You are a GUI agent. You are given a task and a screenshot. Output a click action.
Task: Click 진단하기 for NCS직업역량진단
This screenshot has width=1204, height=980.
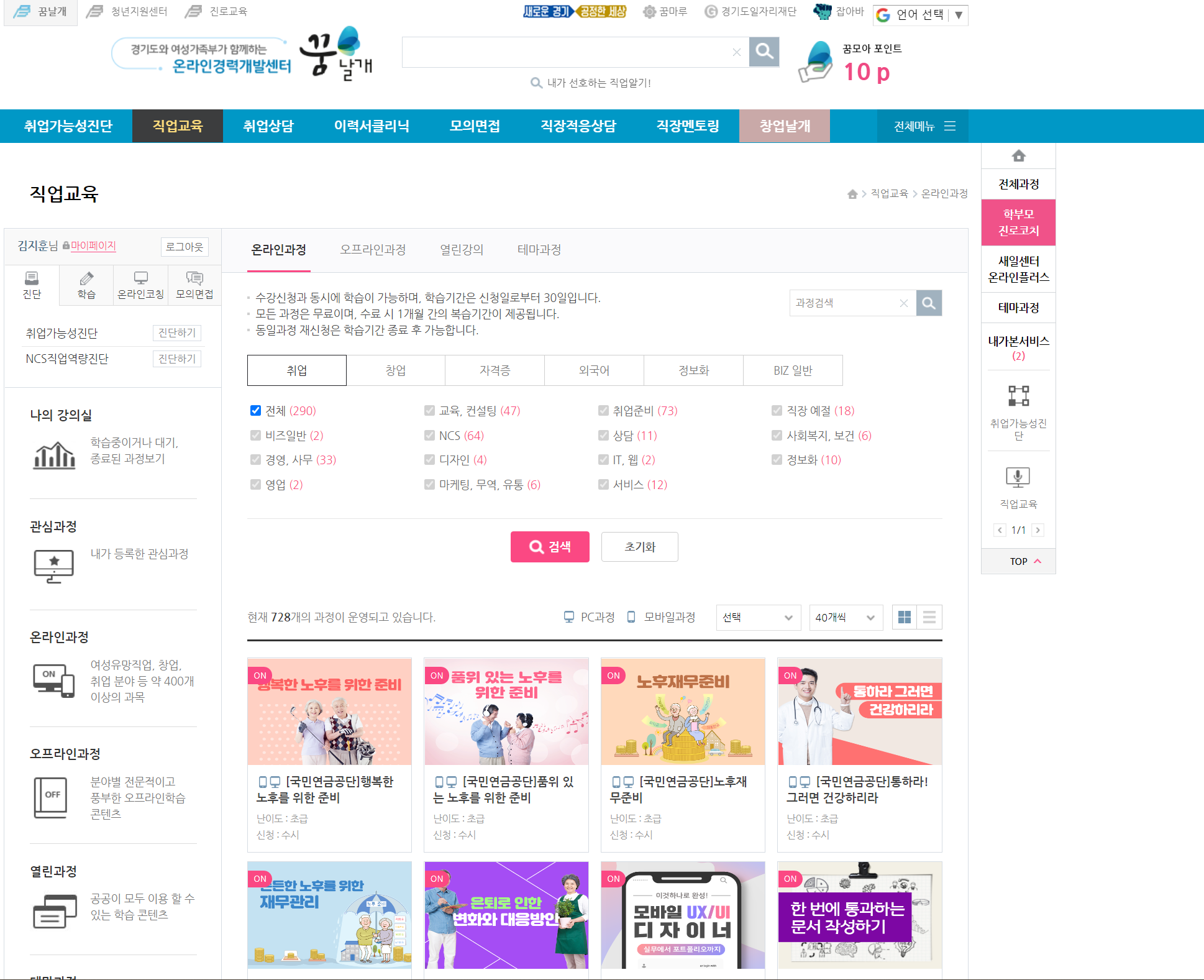coord(177,359)
